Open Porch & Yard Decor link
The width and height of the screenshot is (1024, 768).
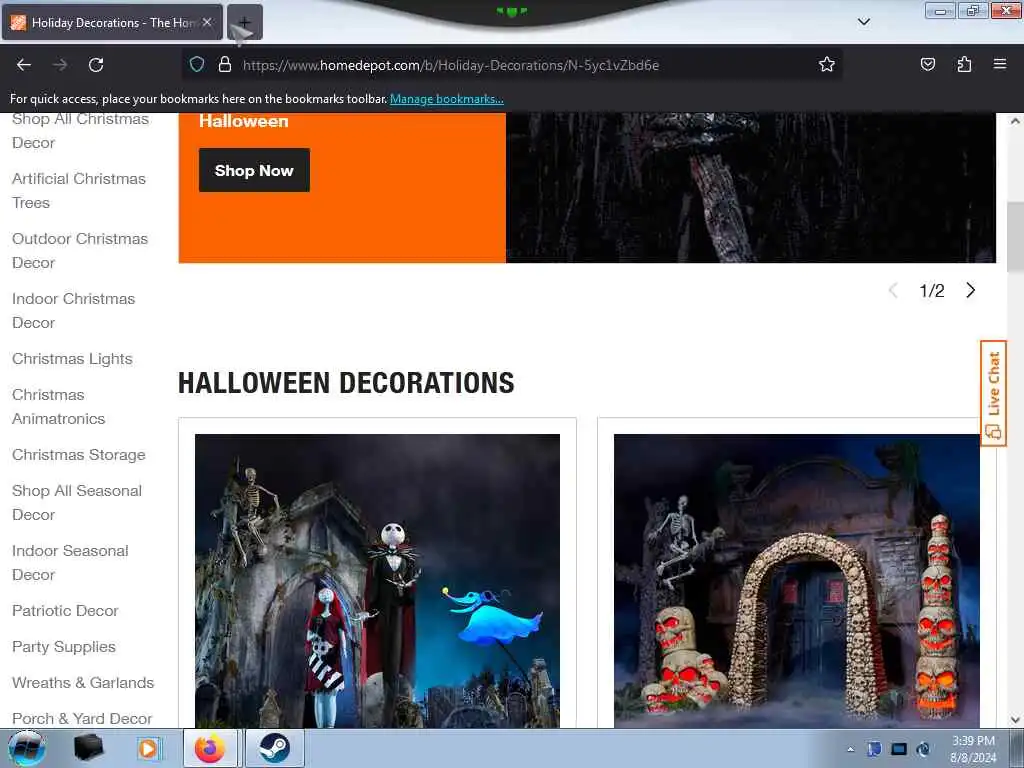(x=82, y=718)
